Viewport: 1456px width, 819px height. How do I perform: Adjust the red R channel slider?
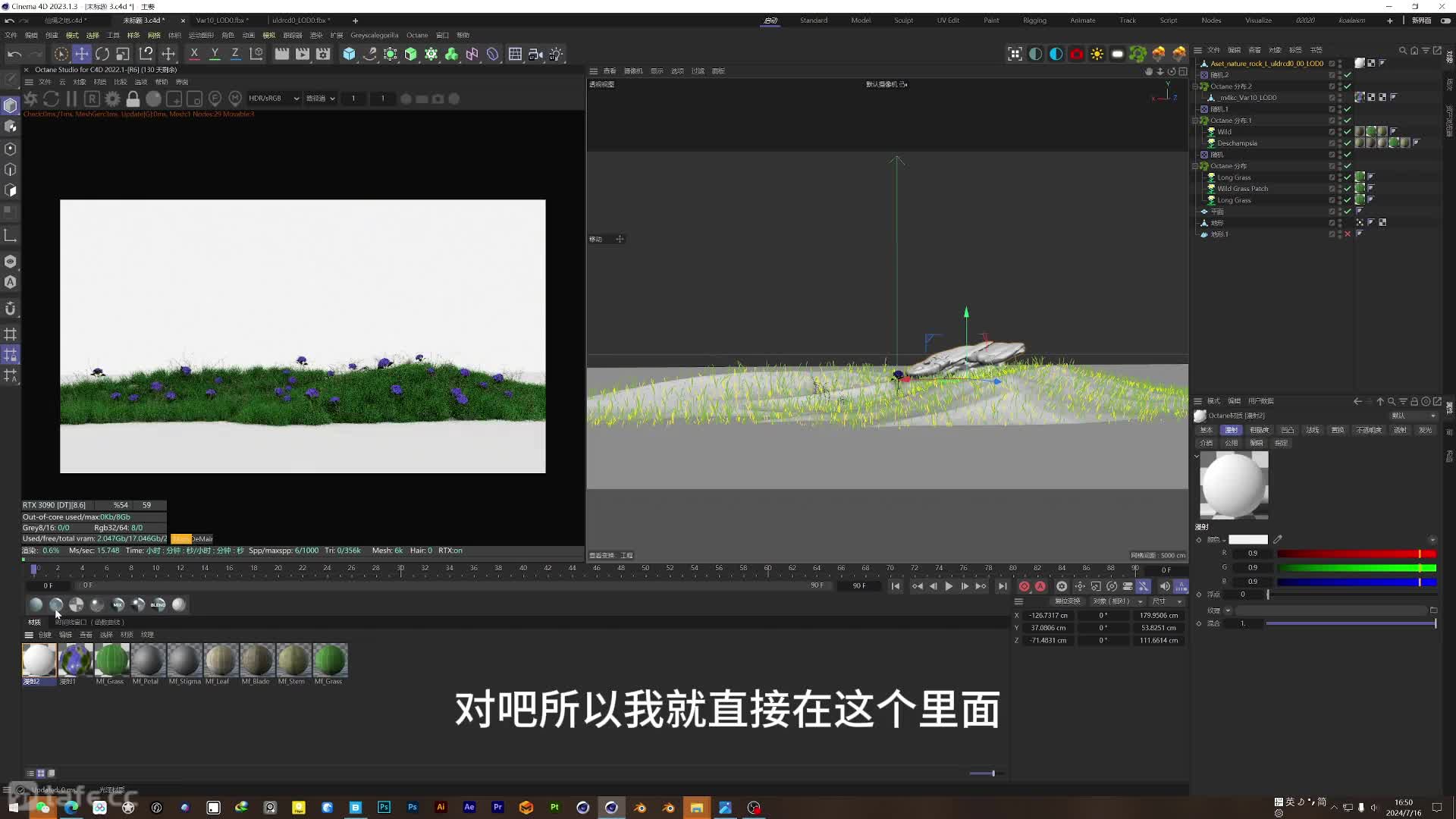(1356, 554)
